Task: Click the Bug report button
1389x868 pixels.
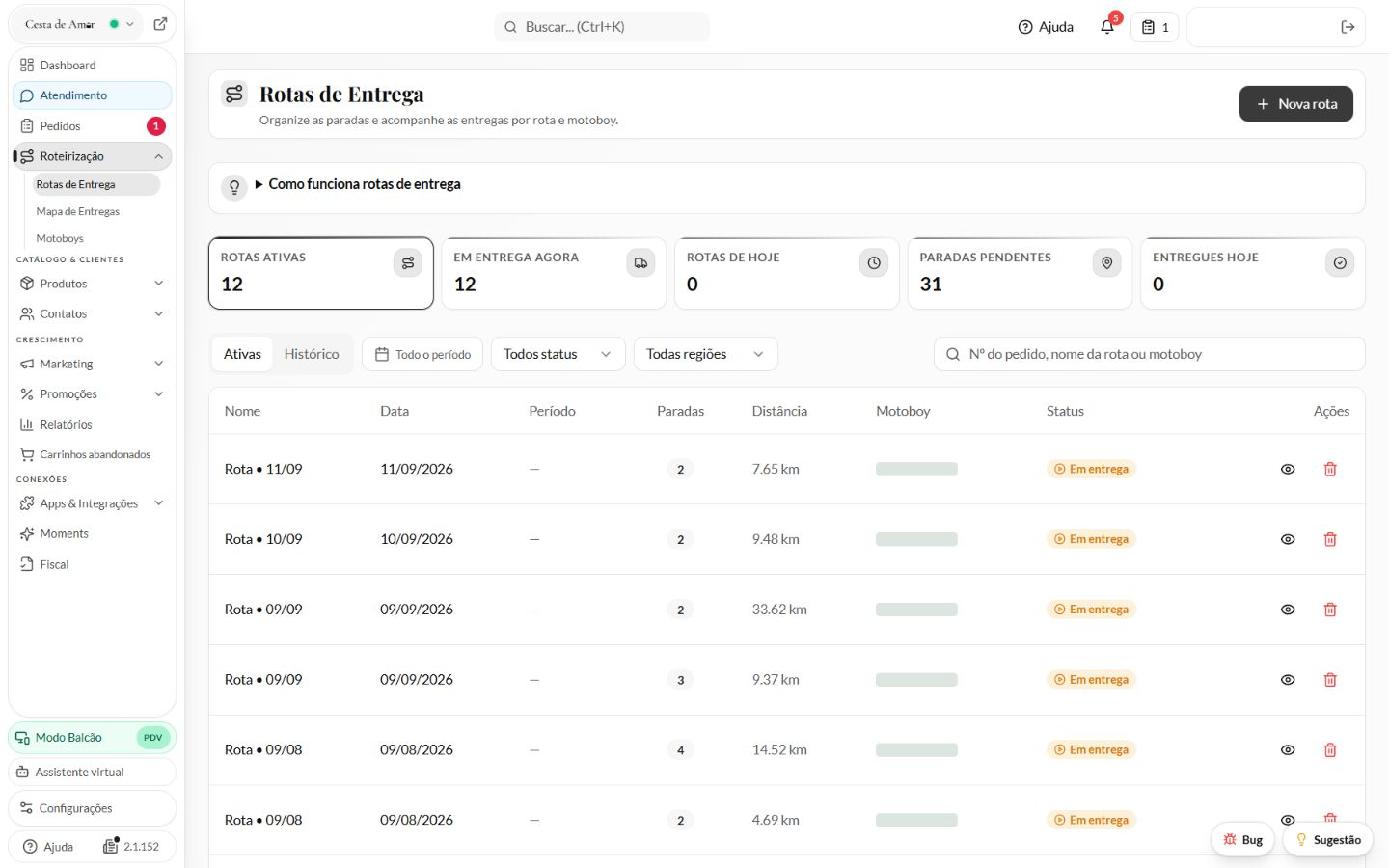Action: pos(1242,840)
